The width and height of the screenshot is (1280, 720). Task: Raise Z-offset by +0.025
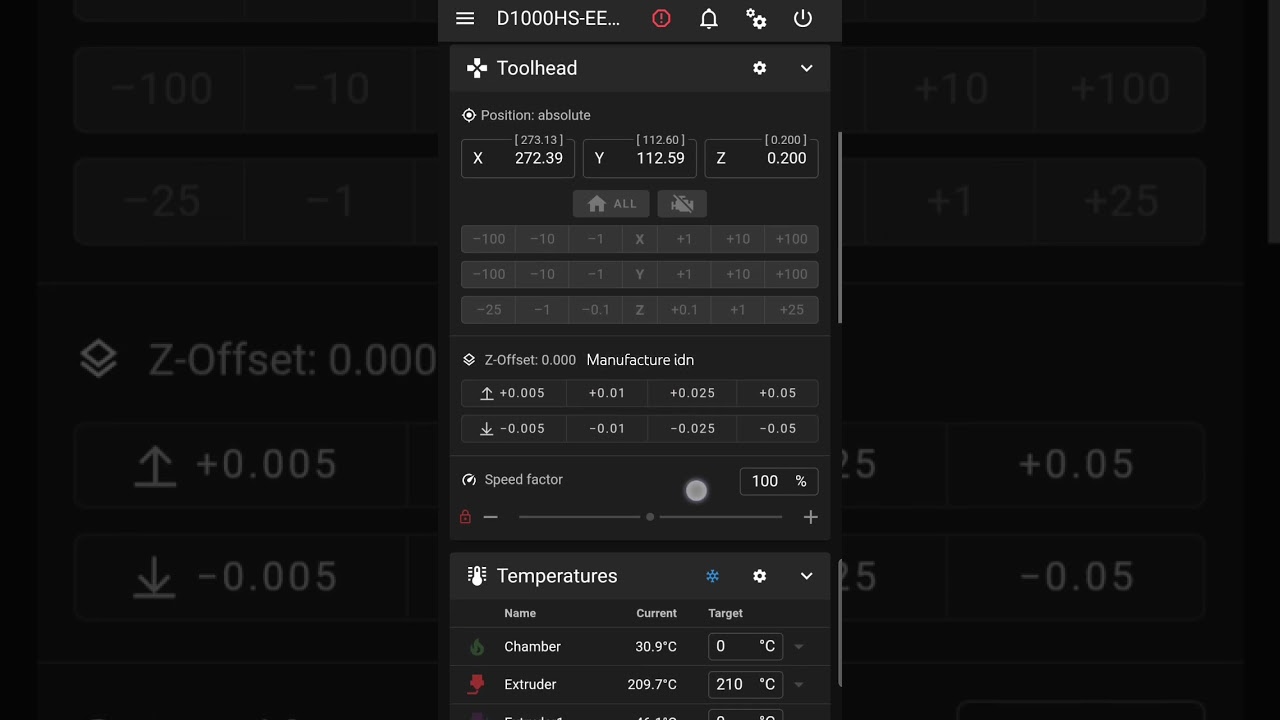tap(692, 393)
